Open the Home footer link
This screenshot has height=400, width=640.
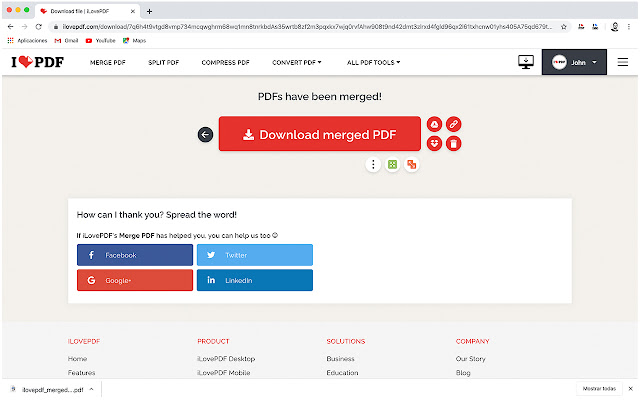[x=77, y=359]
